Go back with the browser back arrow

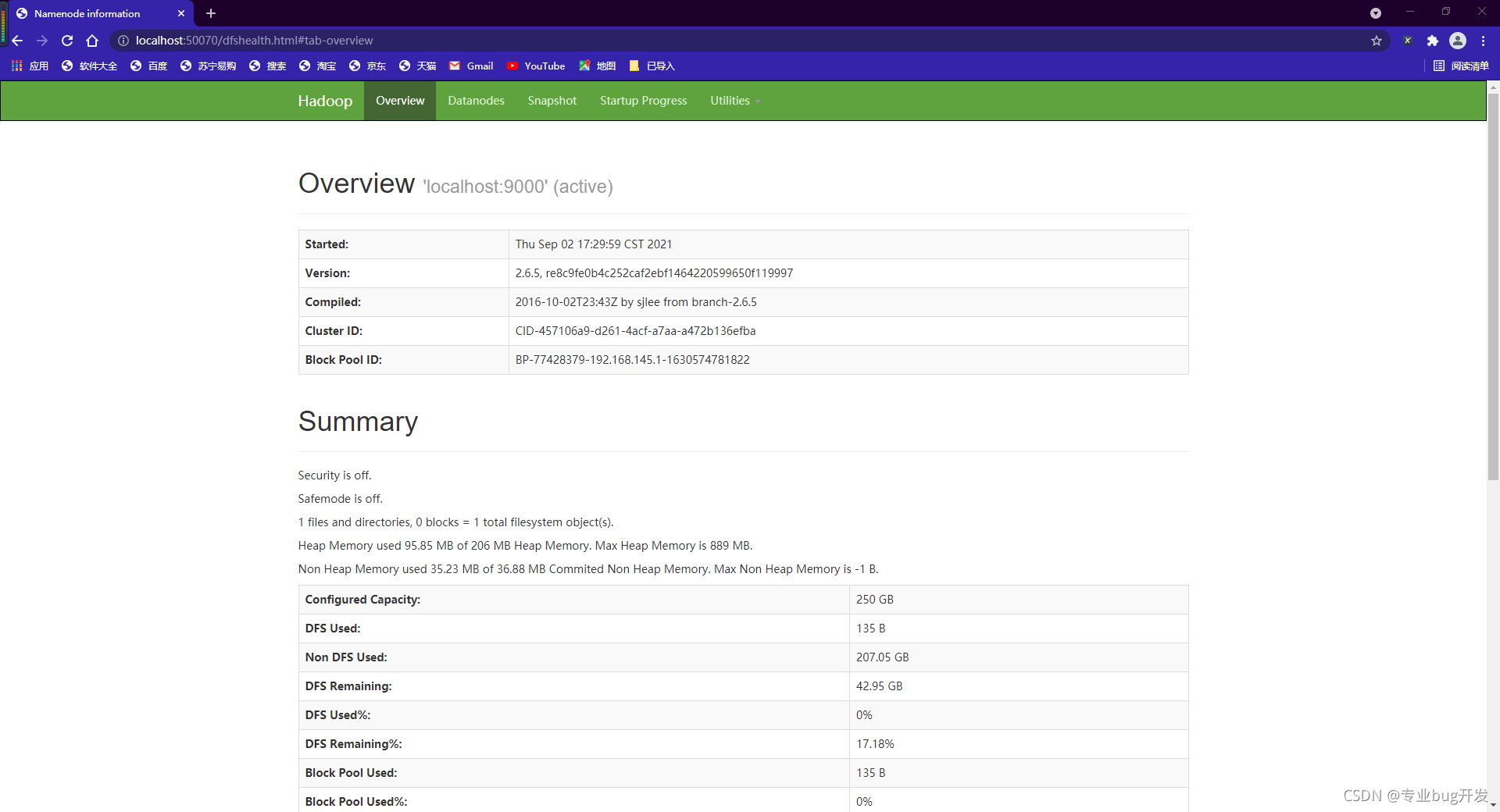click(x=17, y=41)
